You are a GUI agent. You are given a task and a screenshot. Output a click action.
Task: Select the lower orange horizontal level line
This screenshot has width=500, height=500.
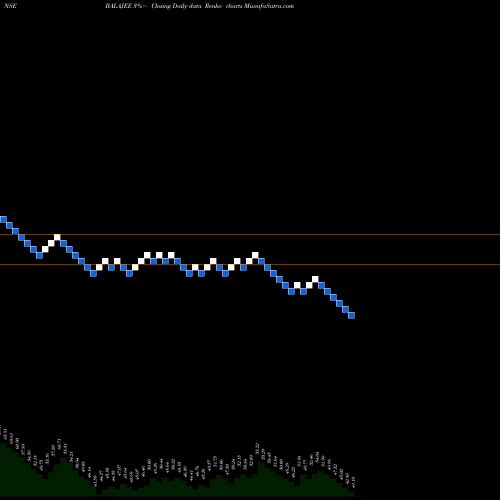pyautogui.click(x=250, y=265)
